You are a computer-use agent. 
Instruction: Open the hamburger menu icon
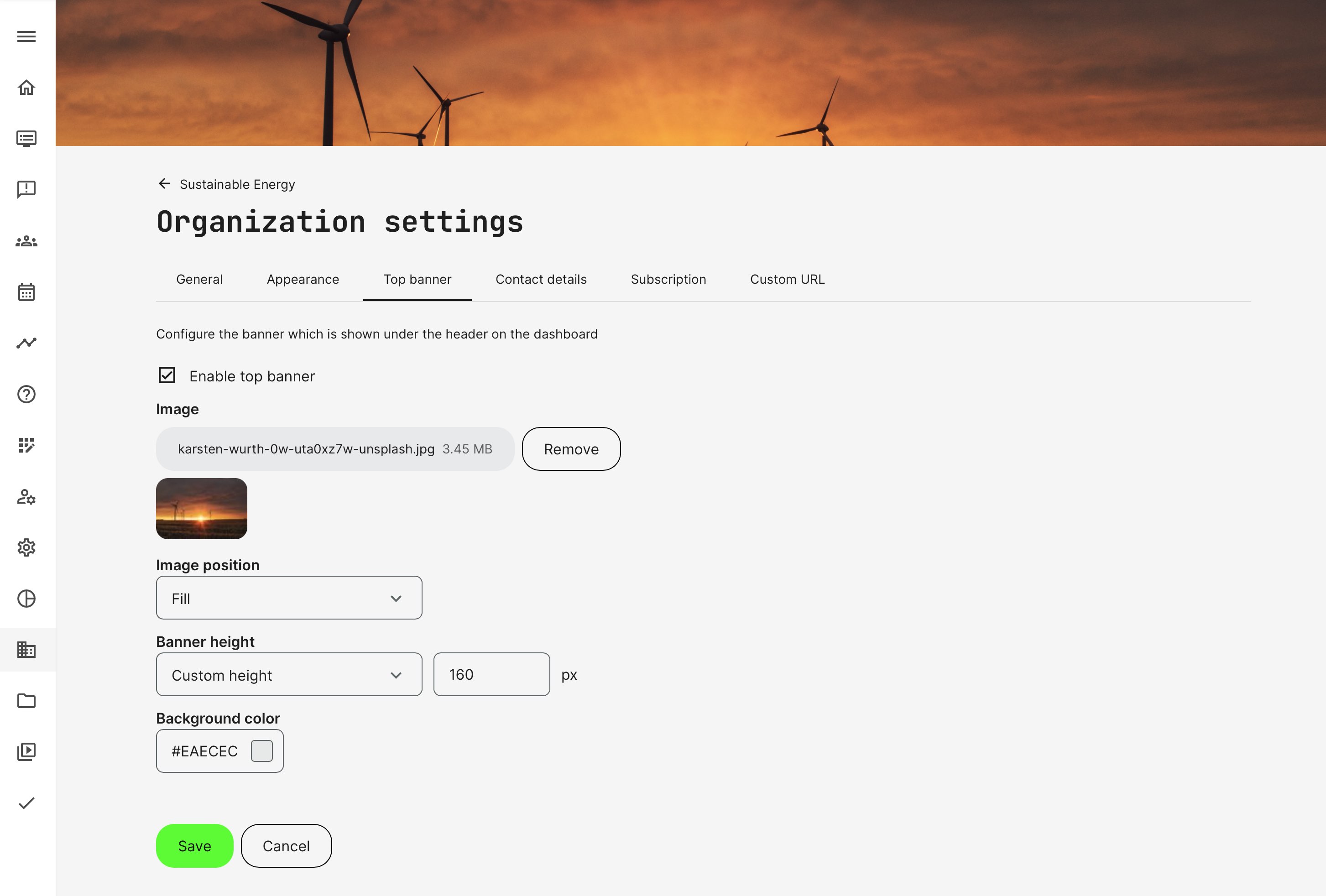26,36
